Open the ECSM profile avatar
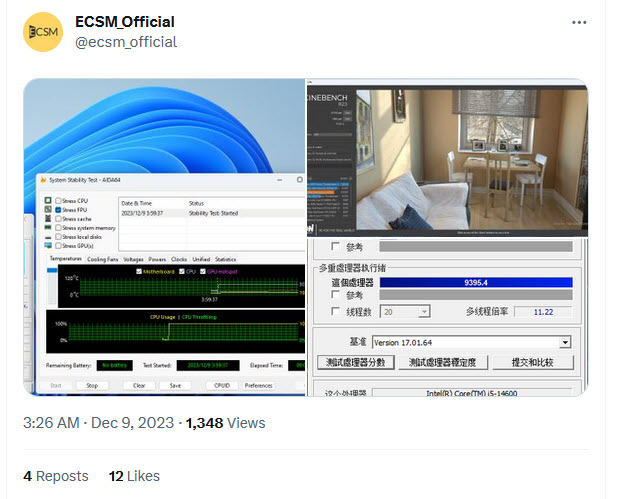This screenshot has height=499, width=618. [x=43, y=32]
